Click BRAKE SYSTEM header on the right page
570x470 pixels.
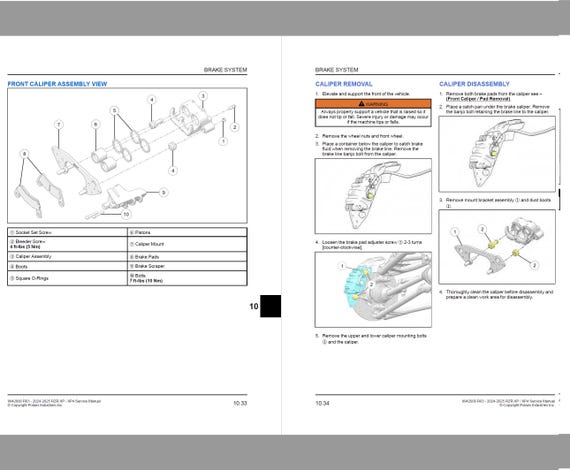[x=337, y=70]
